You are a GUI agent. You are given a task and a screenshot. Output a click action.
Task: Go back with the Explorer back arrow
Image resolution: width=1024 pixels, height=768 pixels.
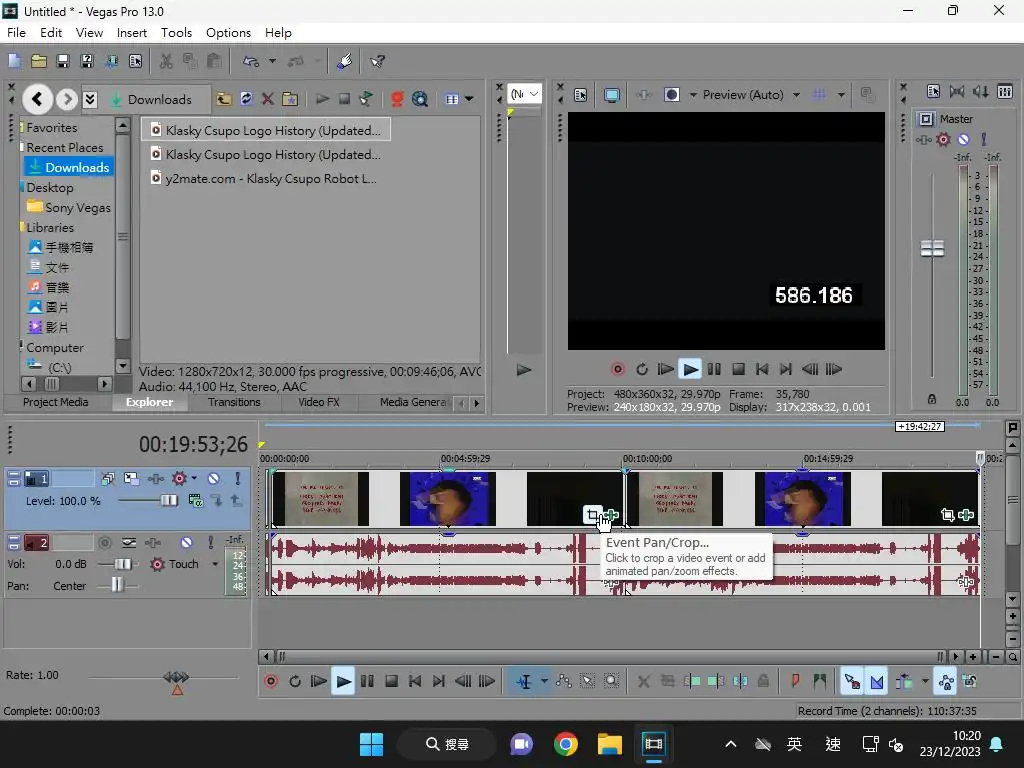[x=37, y=99]
